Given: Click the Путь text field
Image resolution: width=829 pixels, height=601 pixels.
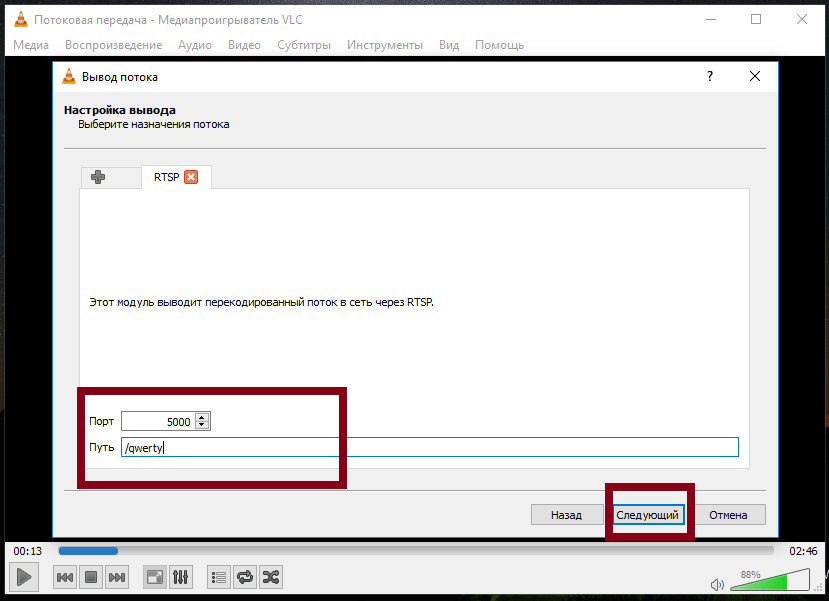Looking at the screenshot, I should [429, 447].
